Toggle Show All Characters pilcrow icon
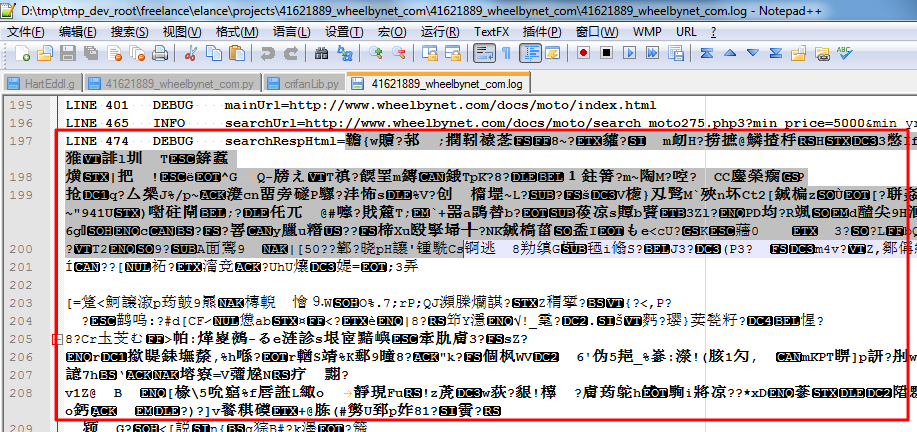This screenshot has width=917, height=432. point(506,53)
